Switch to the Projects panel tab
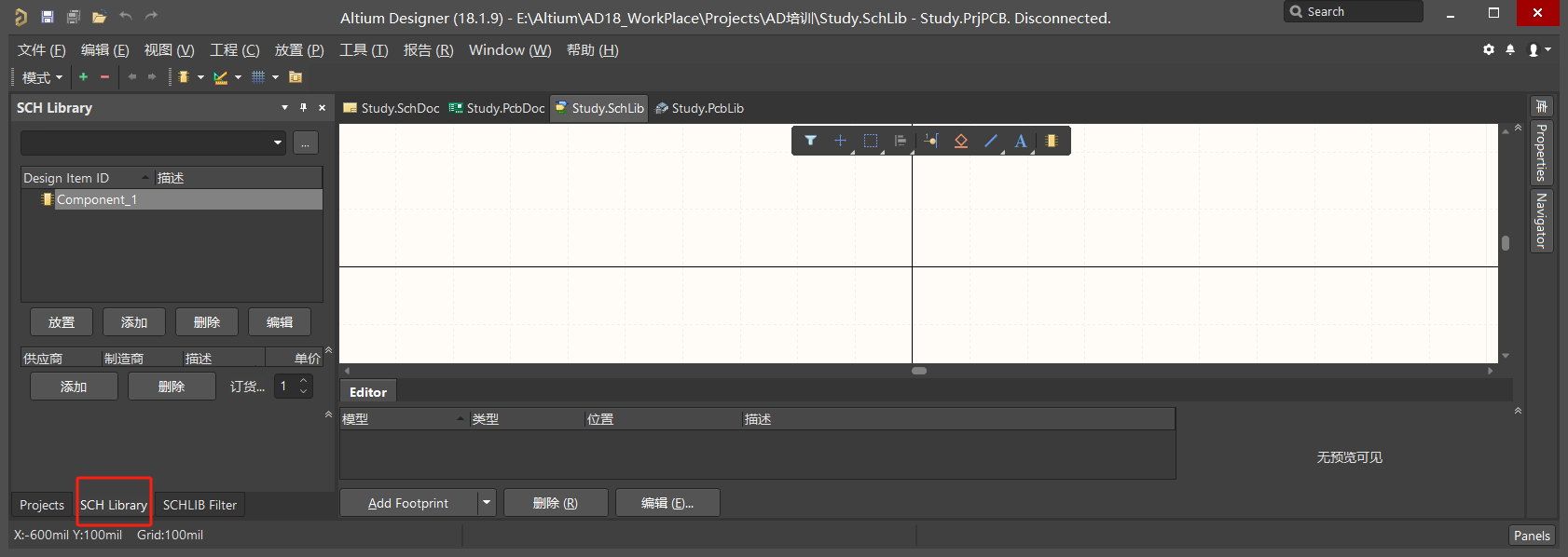 [42, 505]
